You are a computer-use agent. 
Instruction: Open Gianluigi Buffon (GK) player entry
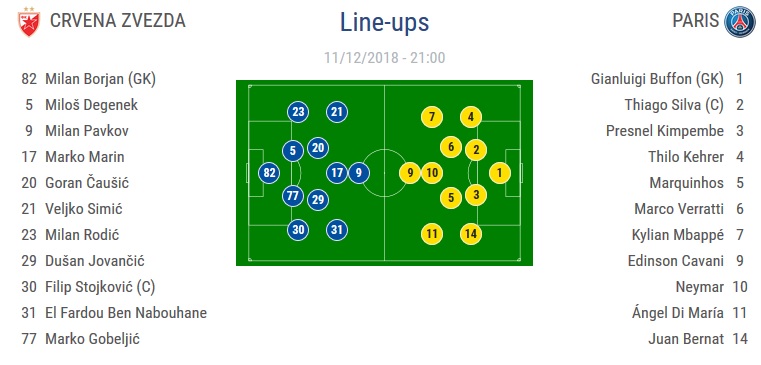[667, 79]
